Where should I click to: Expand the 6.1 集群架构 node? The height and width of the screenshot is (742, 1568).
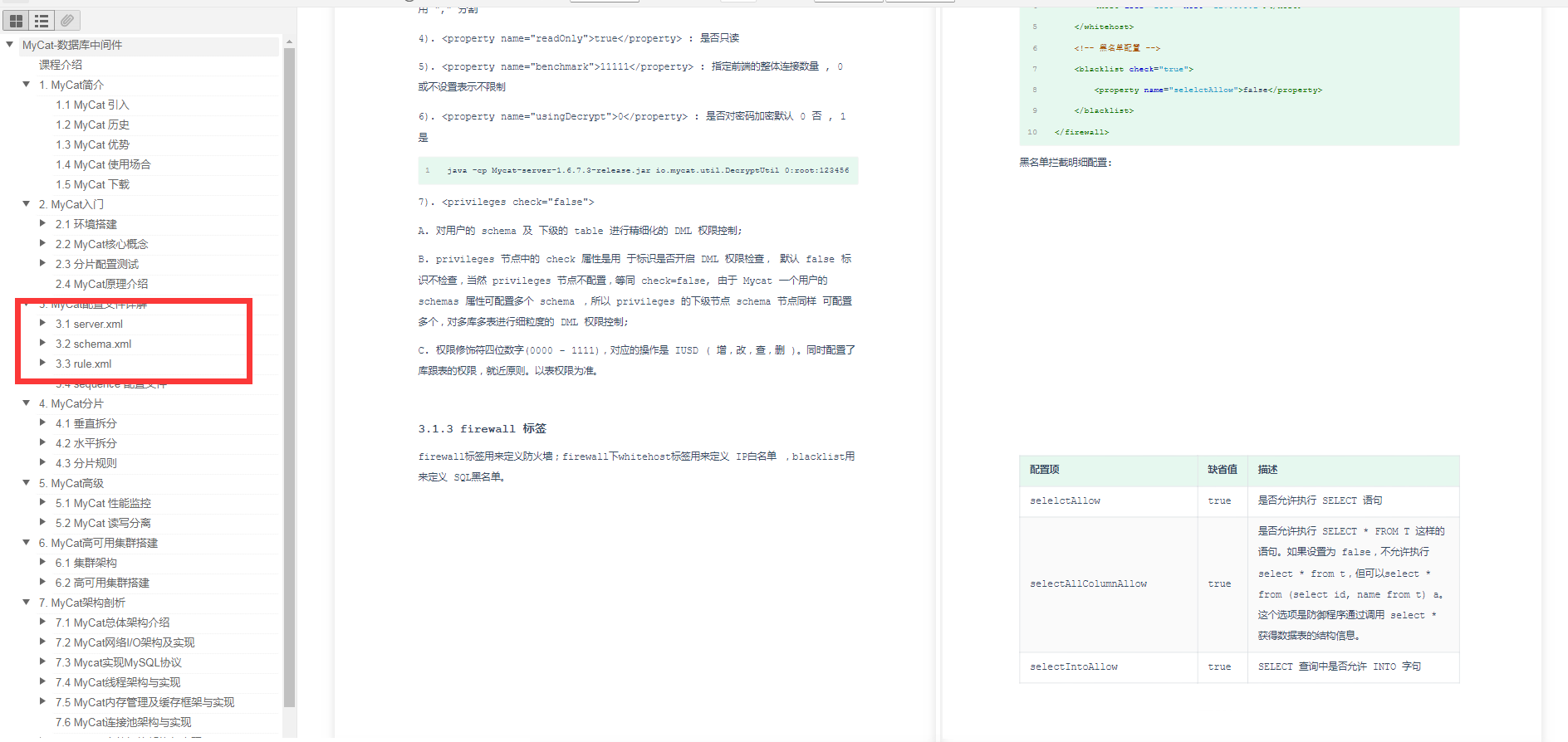(43, 563)
